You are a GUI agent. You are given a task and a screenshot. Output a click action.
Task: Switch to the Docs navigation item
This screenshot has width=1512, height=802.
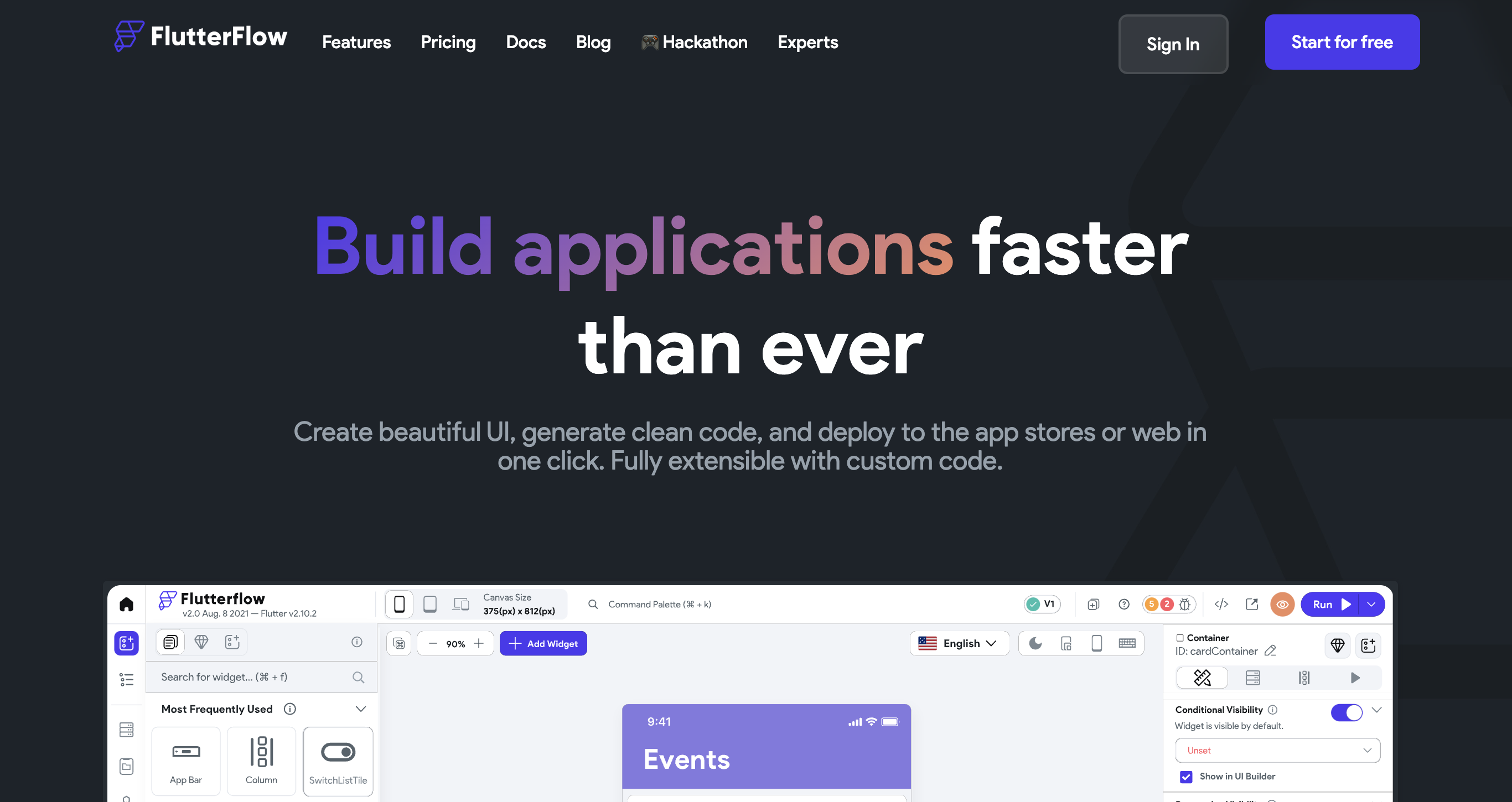525,41
